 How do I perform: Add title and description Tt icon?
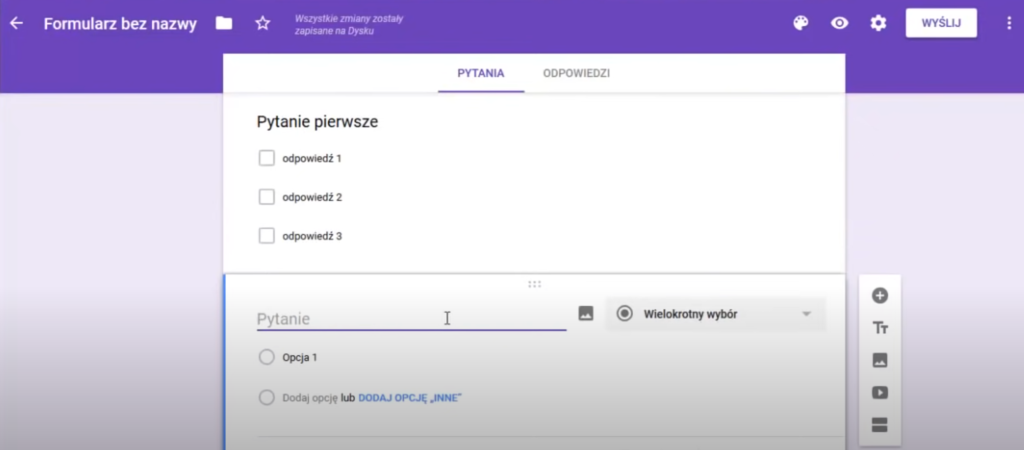point(880,328)
